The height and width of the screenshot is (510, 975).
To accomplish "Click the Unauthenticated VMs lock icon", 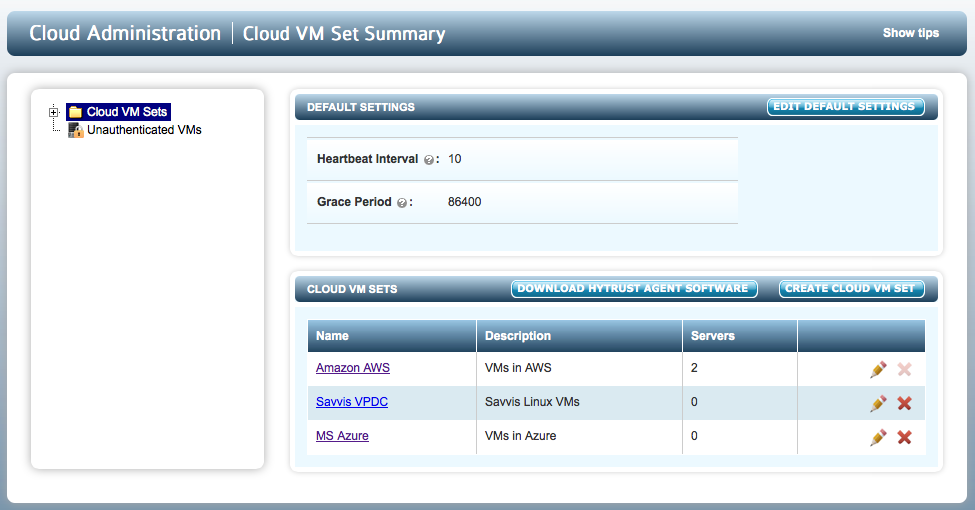I will coord(75,130).
